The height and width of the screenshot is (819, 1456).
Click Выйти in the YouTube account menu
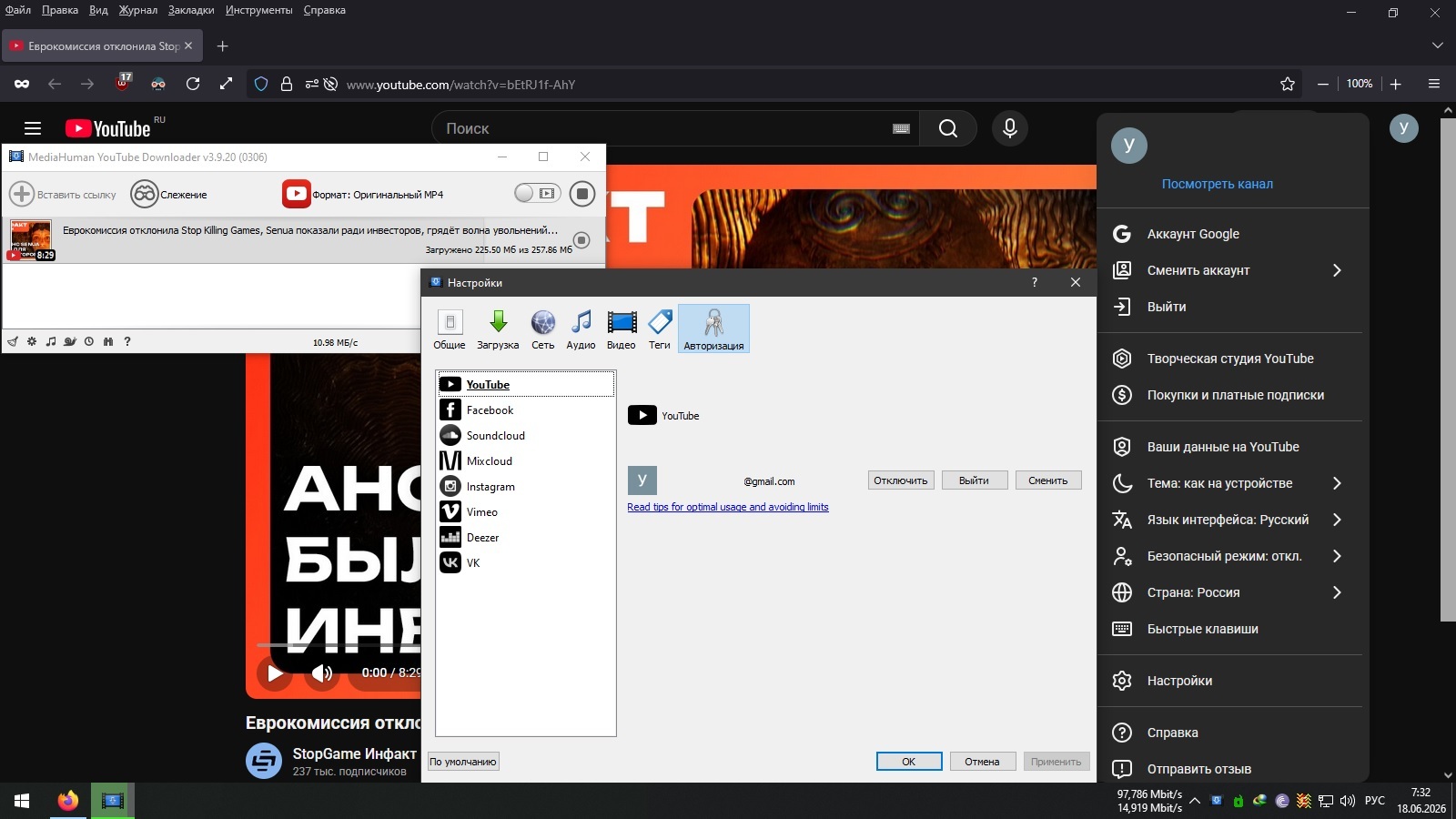tap(1229, 307)
